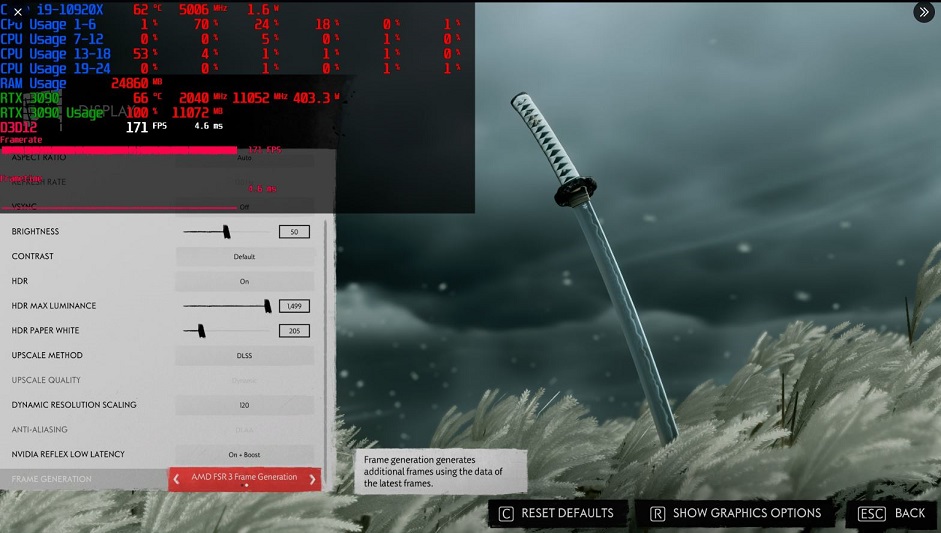Viewport: 941px width, 533px height.
Task: Click the 171 FPS counter in overlay
Action: point(146,127)
